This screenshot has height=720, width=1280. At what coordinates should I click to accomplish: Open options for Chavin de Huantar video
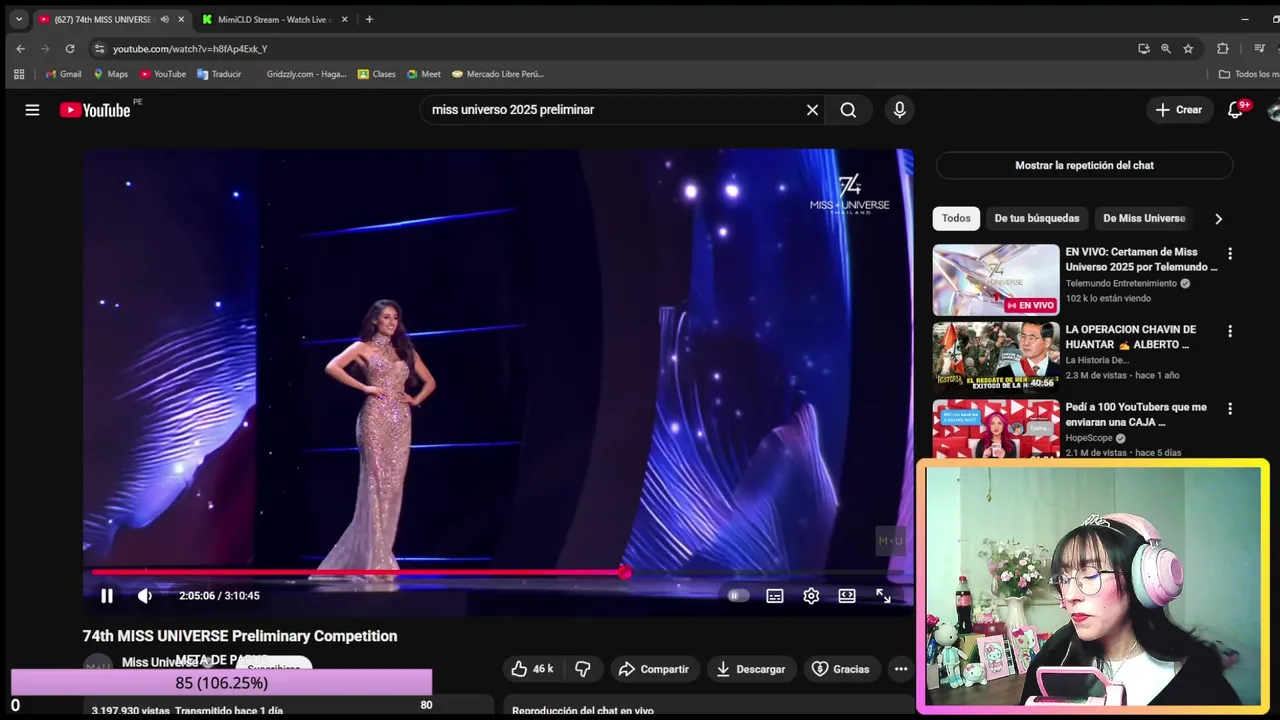point(1230,331)
